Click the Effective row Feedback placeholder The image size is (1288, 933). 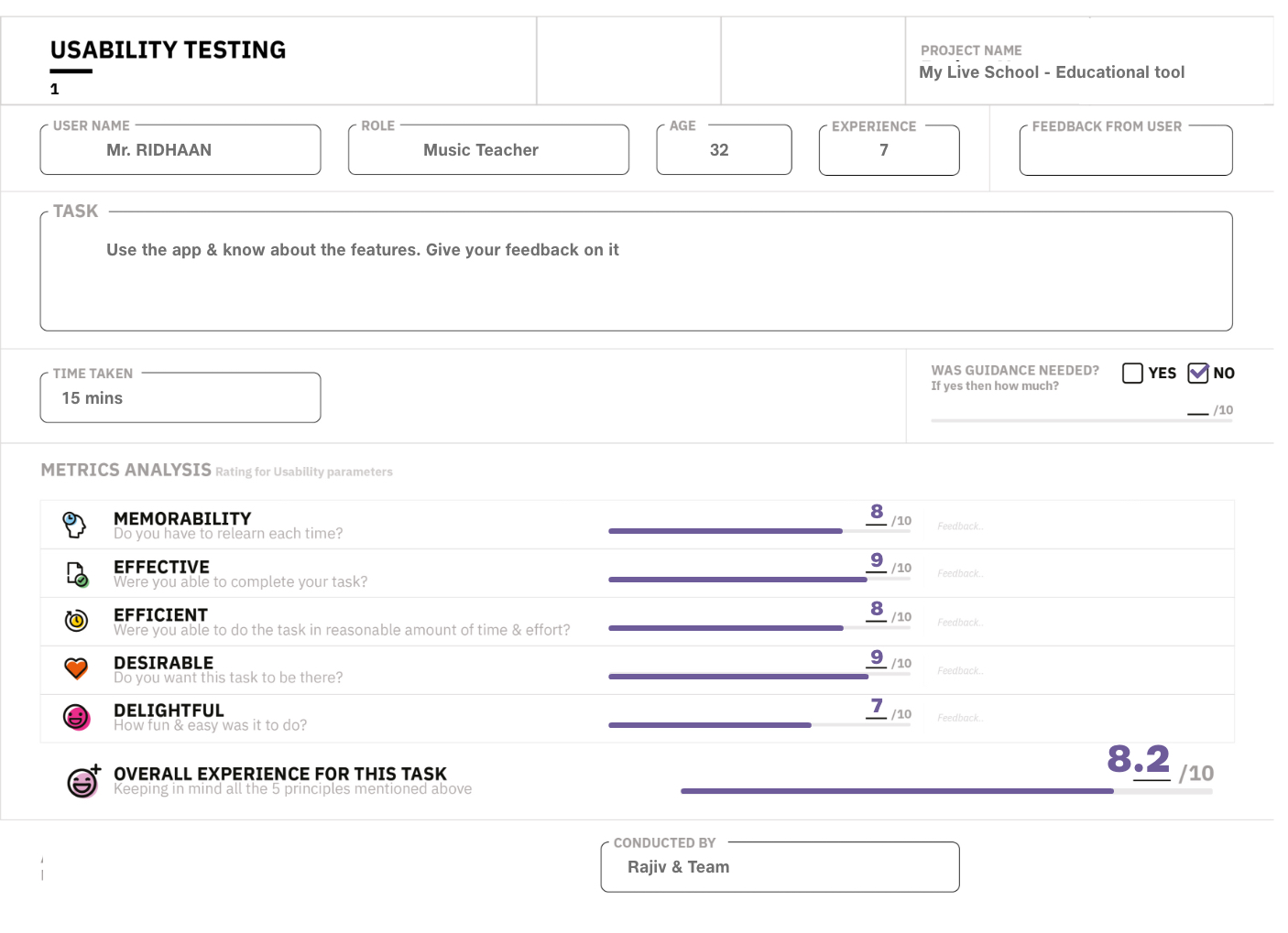(960, 574)
